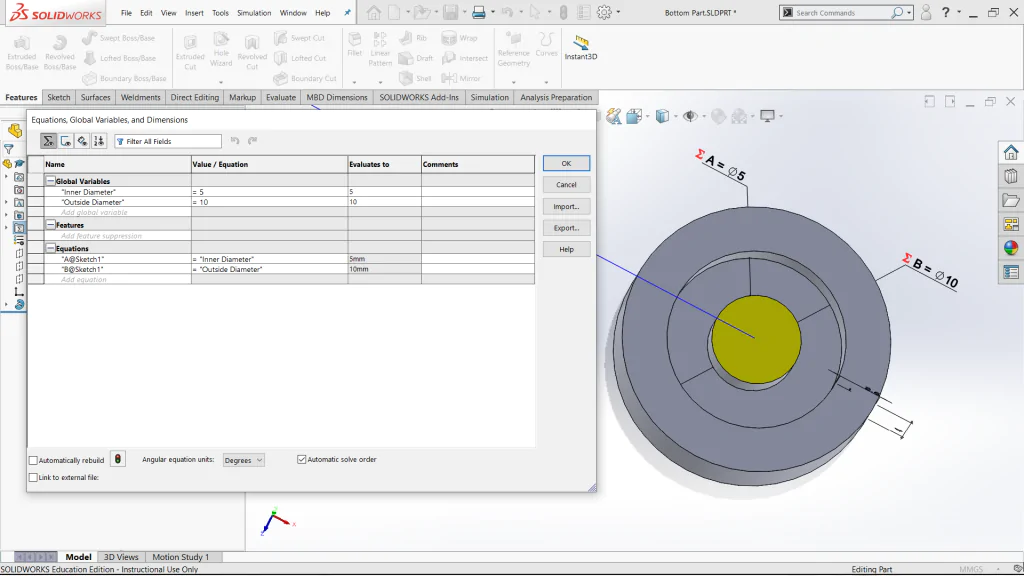Collapse the Equations section
The width and height of the screenshot is (1024, 576).
(50, 248)
